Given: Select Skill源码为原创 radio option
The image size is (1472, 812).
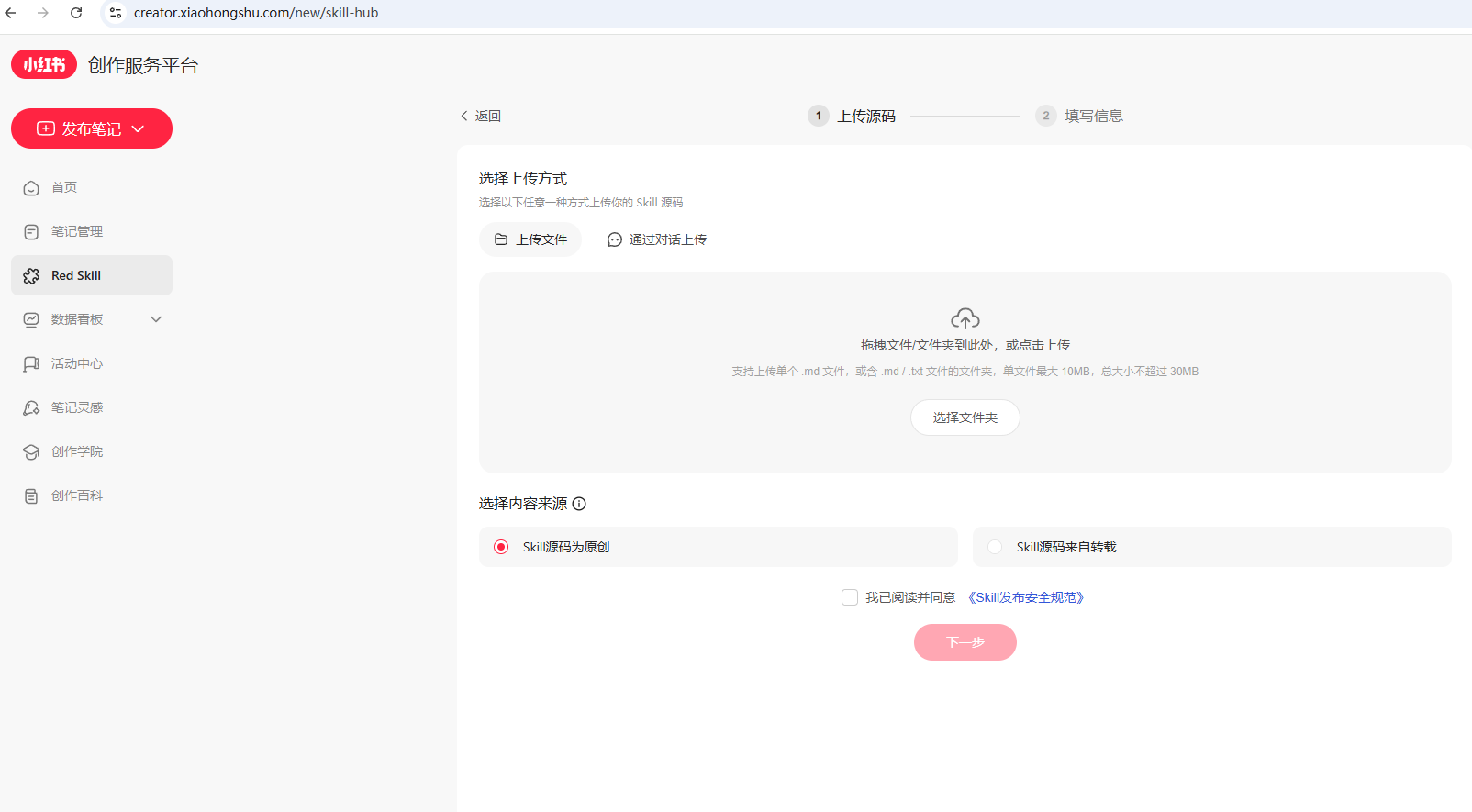Looking at the screenshot, I should pos(501,547).
